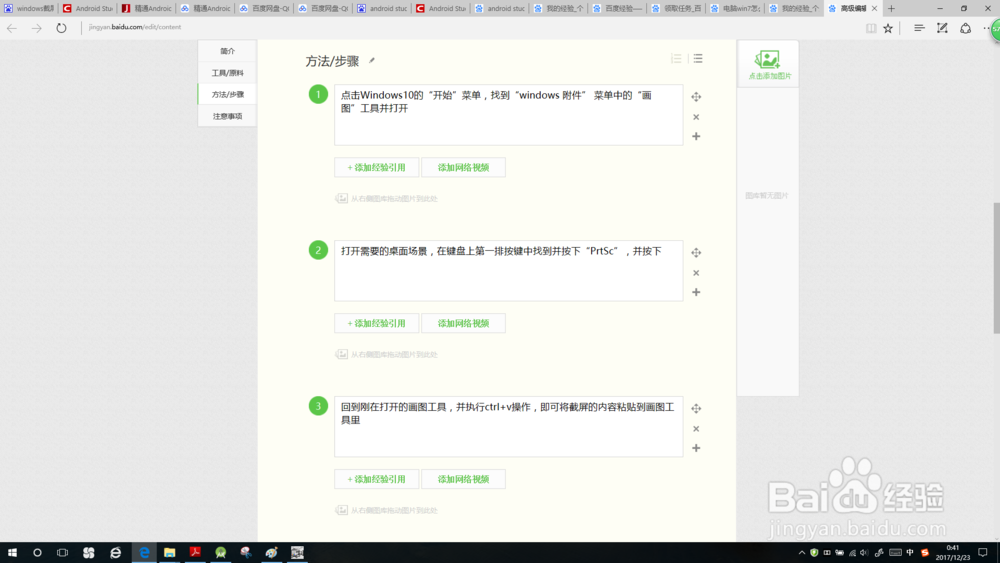This screenshot has width=1000, height=563.
Task: Click 添加经验引用 under step 3
Action: point(376,479)
